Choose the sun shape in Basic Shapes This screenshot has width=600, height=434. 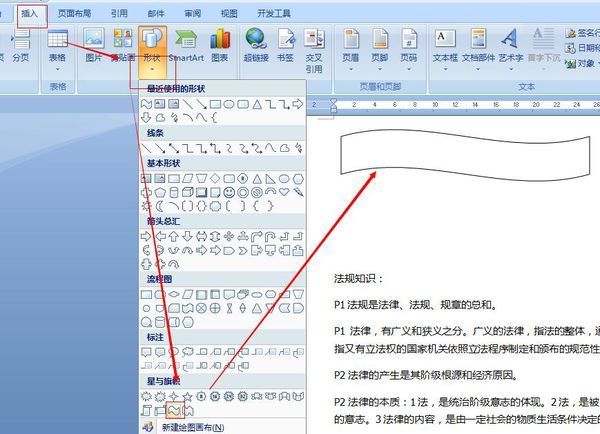pyautogui.click(x=146, y=206)
